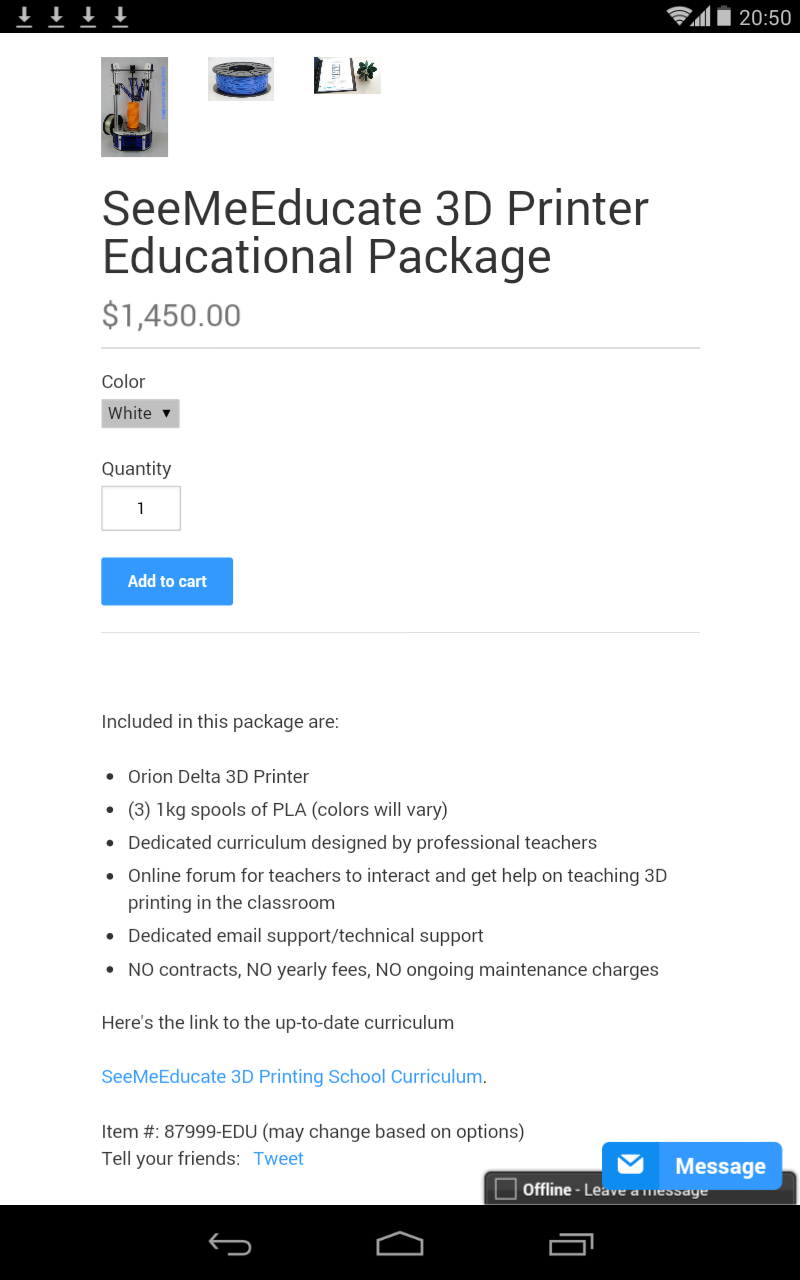This screenshot has width=800, height=1280.
Task: Open the Android recent apps icon
Action: [x=571, y=1244]
